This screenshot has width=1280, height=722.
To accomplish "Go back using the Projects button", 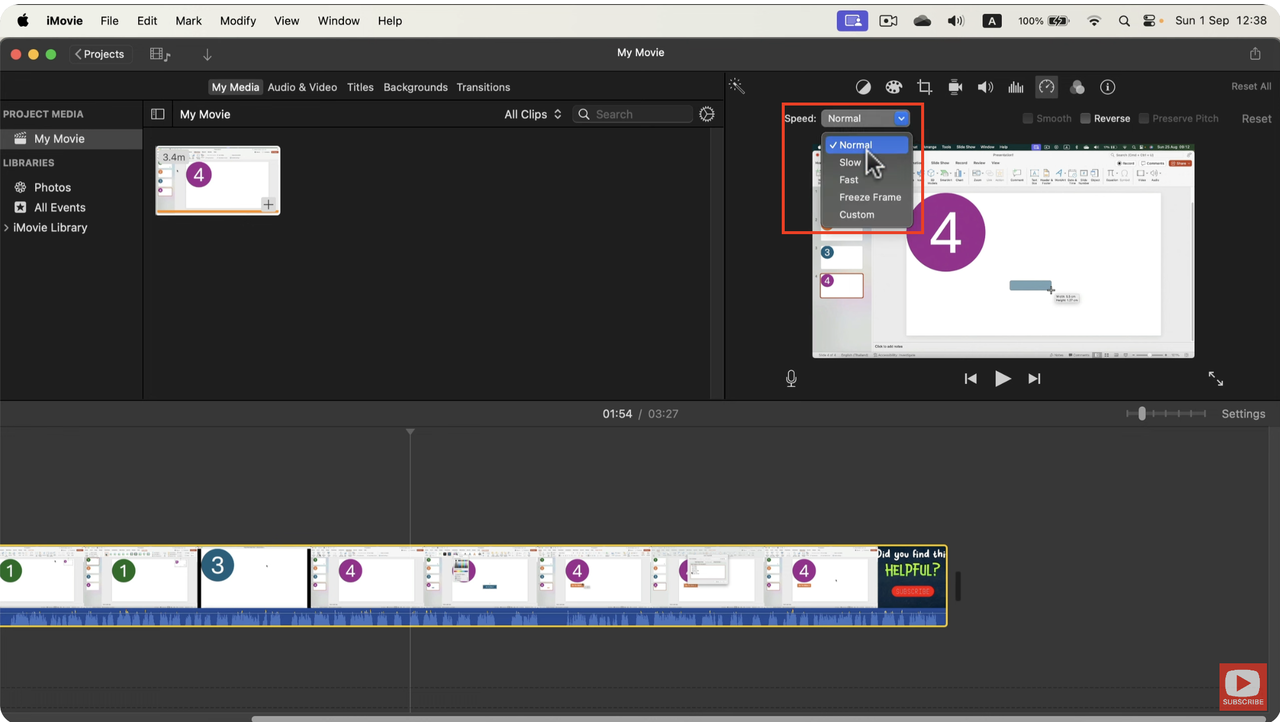I will 99,53.
